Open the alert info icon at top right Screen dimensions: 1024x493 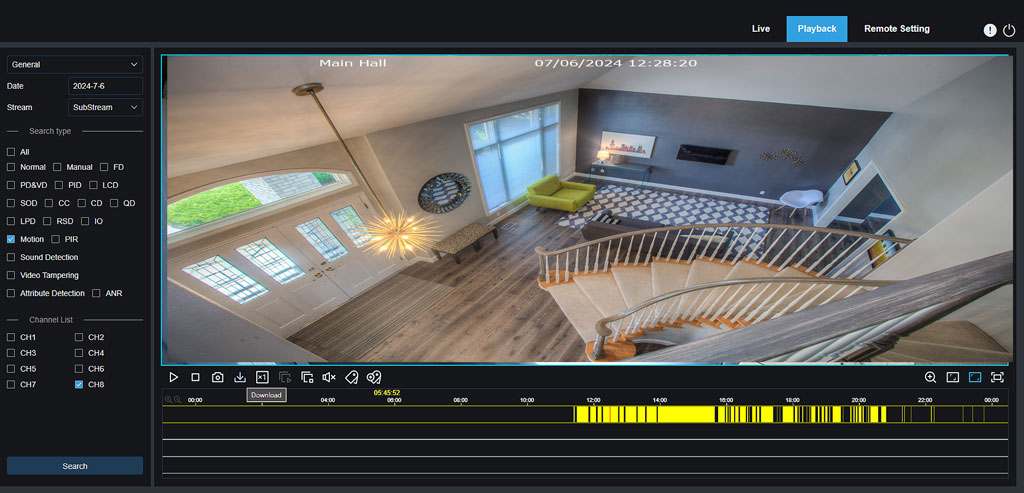point(990,30)
